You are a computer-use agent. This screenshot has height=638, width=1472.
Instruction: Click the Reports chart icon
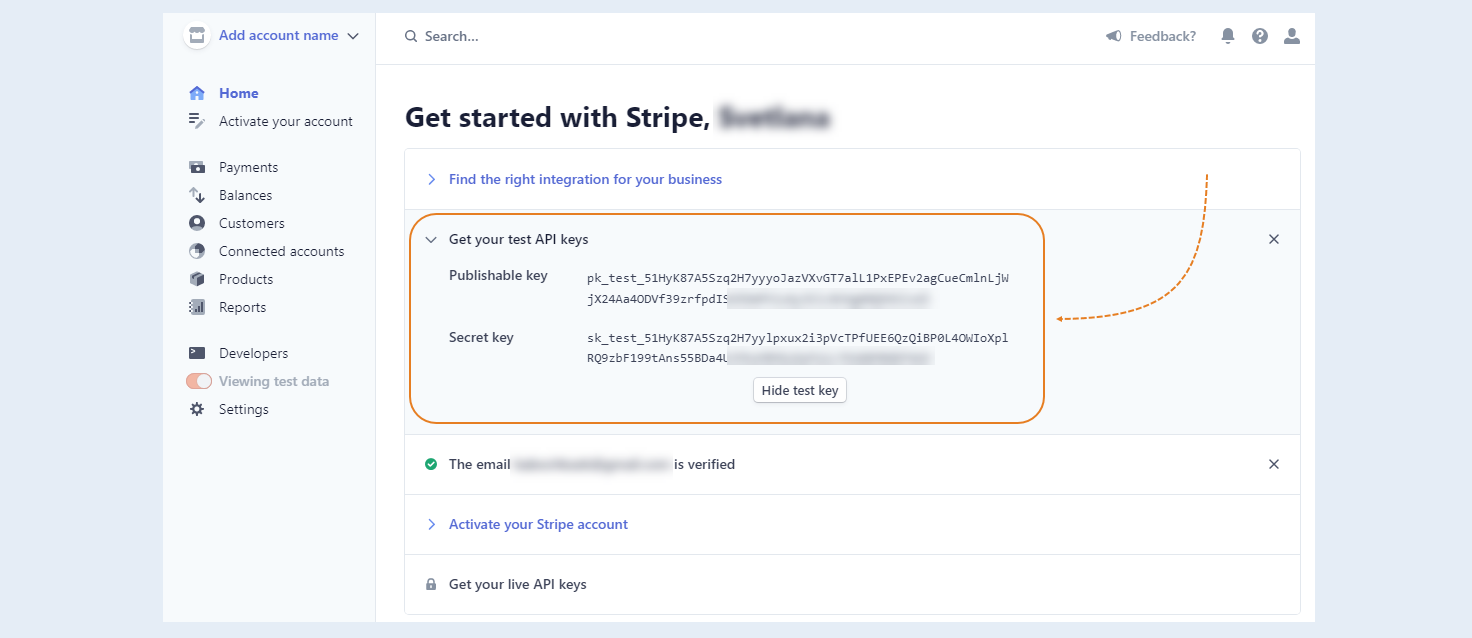tap(197, 307)
